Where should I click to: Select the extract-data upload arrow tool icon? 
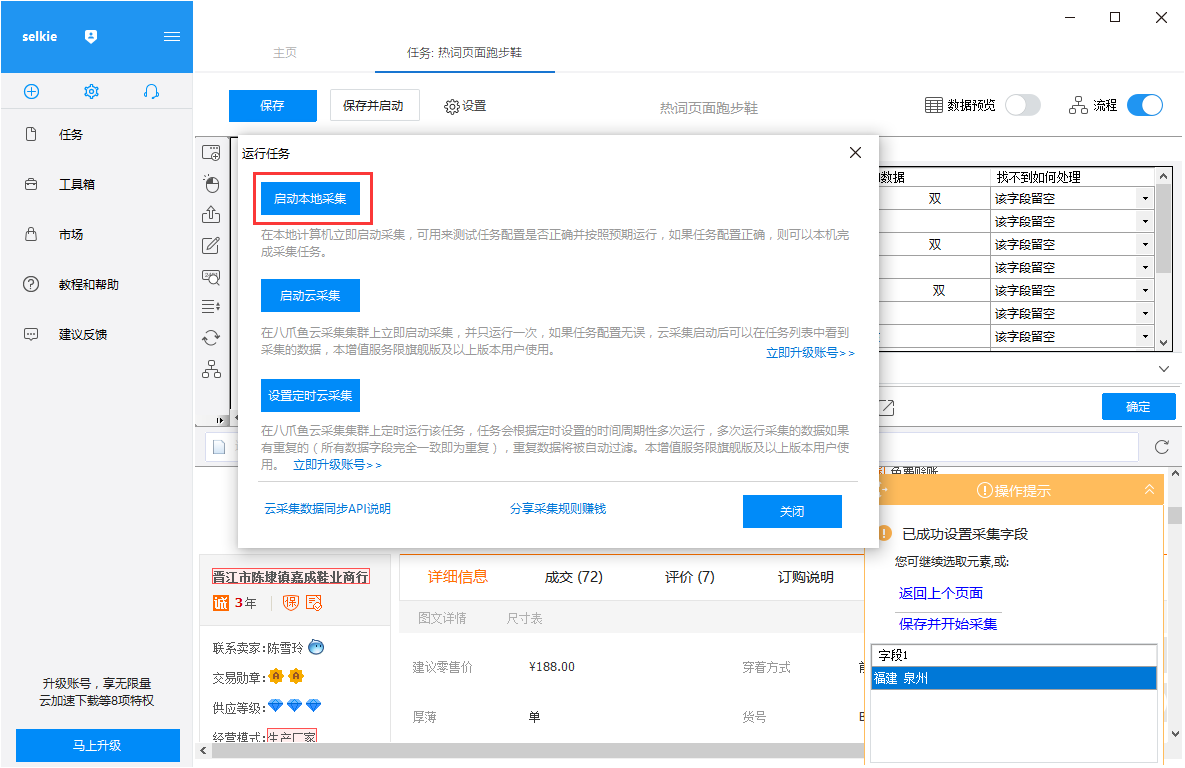pos(212,215)
